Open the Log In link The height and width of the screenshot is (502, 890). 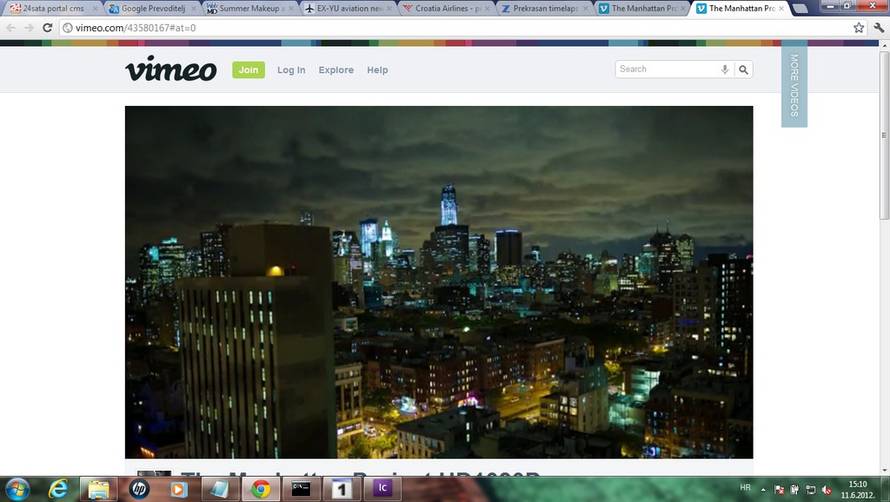291,70
